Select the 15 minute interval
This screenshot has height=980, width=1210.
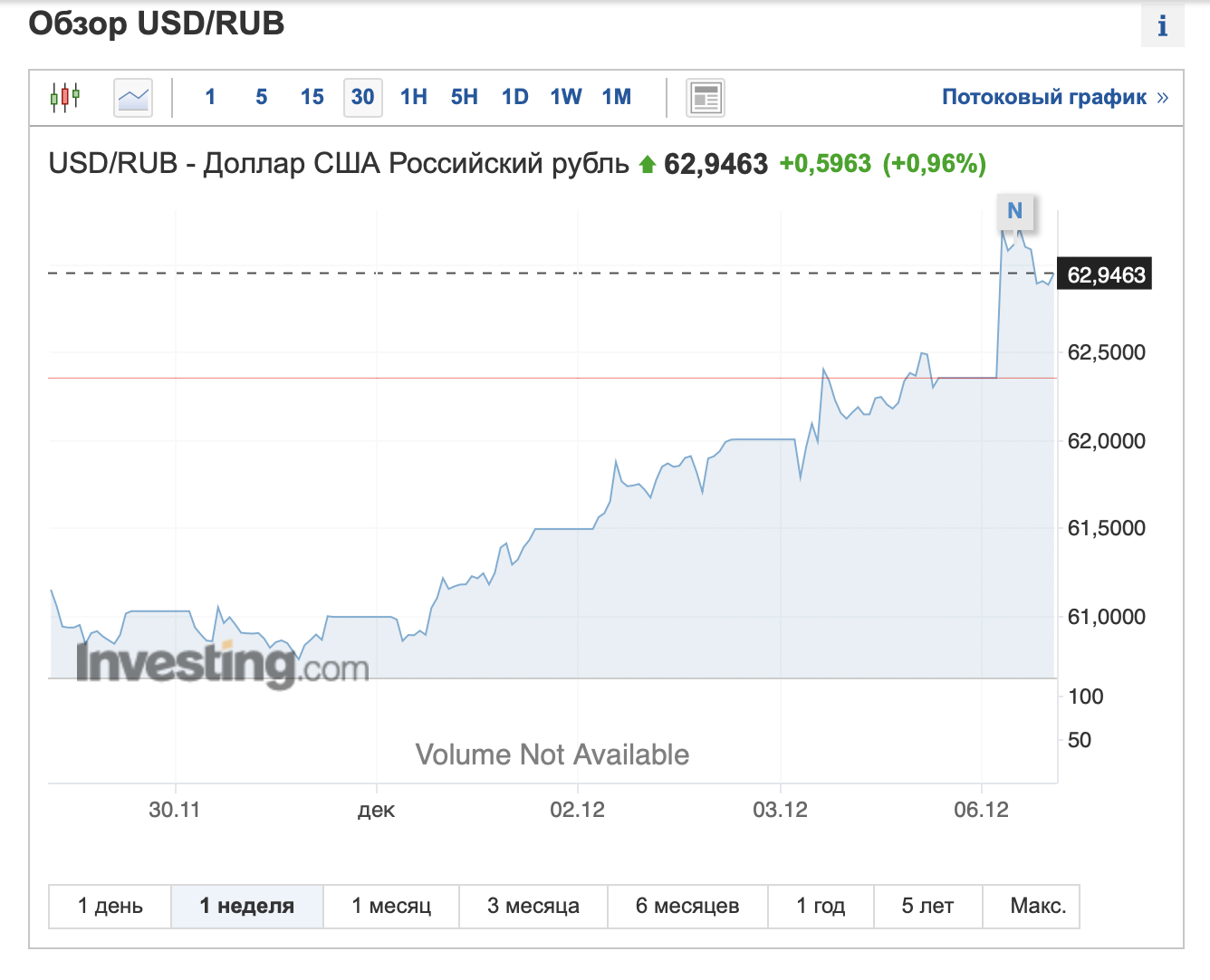(312, 97)
